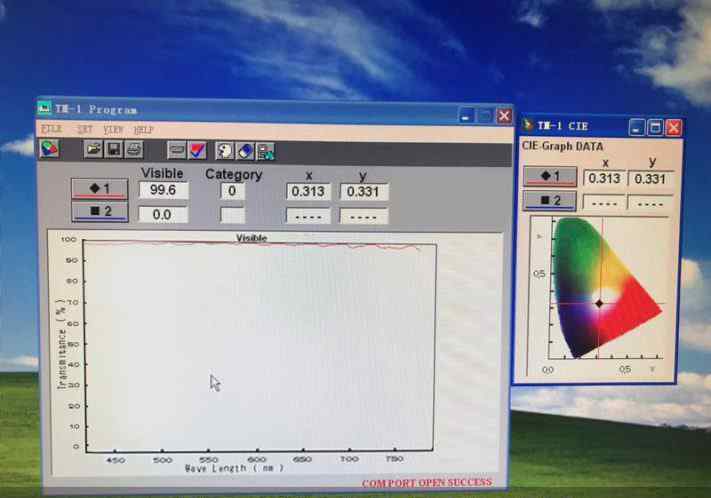The width and height of the screenshot is (711, 498).
Task: Click the red checkmark measure icon
Action: click(x=197, y=150)
